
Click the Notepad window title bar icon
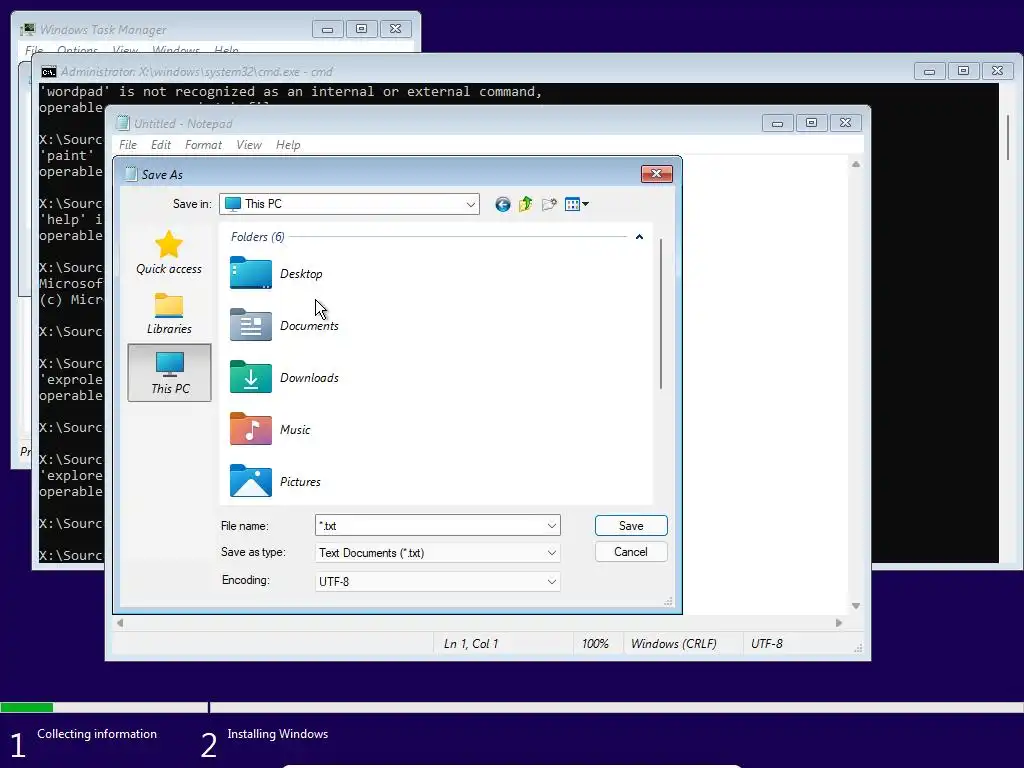122,123
